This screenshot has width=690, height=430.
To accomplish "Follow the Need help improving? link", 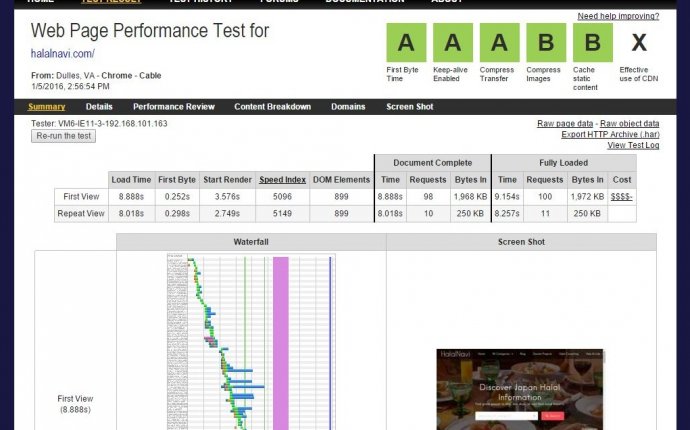I will tap(618, 16).
